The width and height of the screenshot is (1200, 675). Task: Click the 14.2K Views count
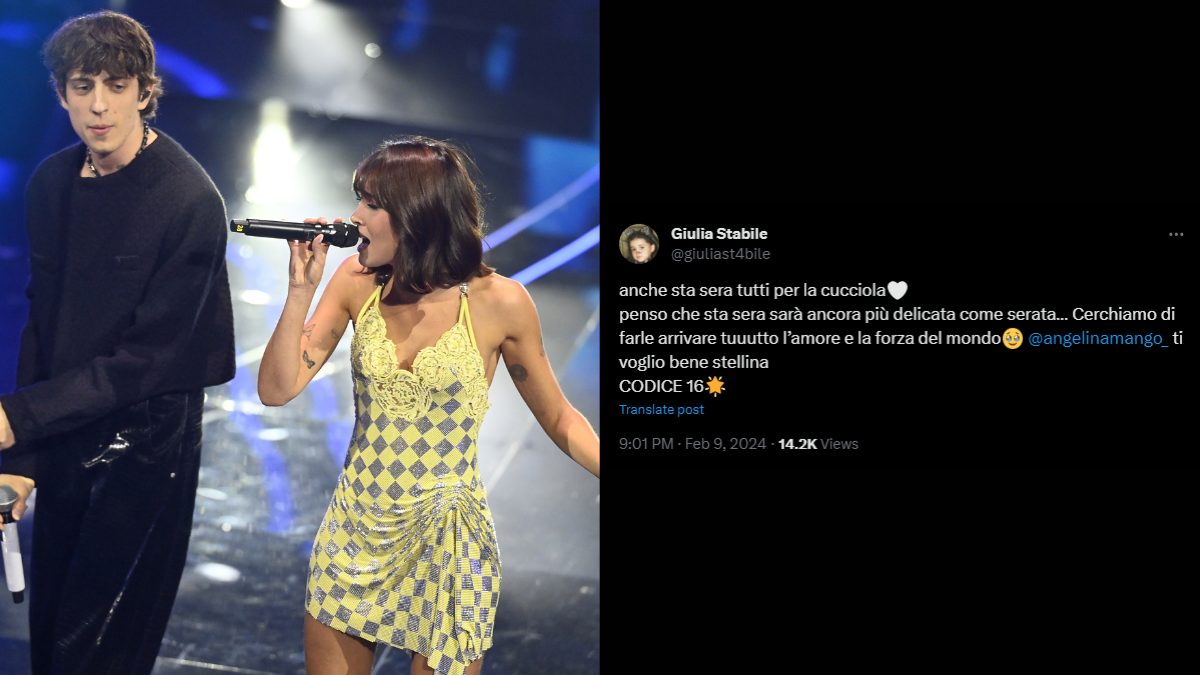pos(818,444)
